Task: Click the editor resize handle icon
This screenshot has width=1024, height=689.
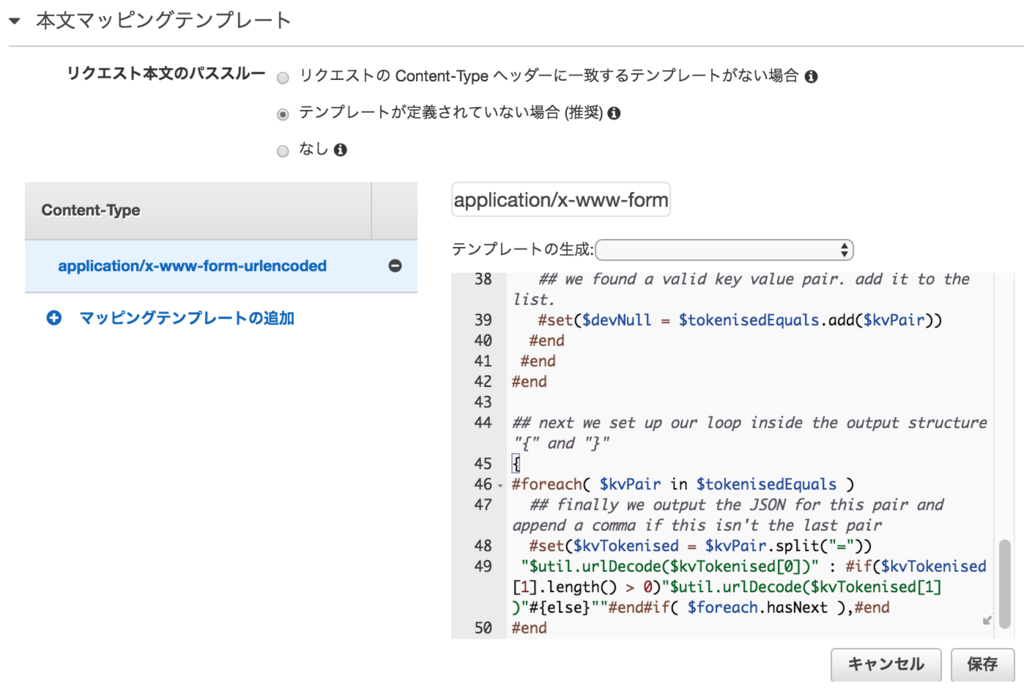Action: coord(987,620)
